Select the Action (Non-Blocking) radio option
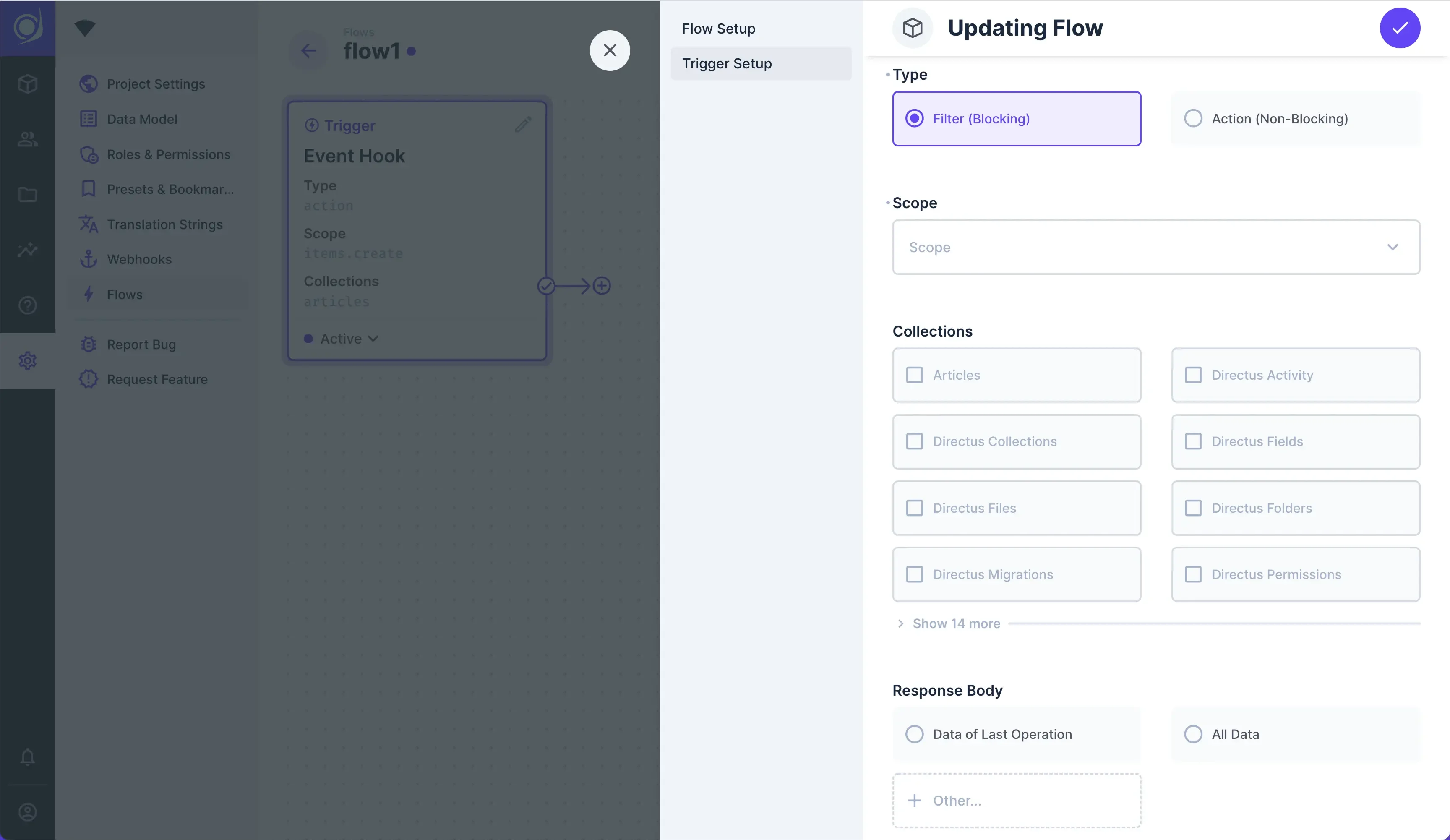The image size is (1450, 840). (x=1193, y=118)
